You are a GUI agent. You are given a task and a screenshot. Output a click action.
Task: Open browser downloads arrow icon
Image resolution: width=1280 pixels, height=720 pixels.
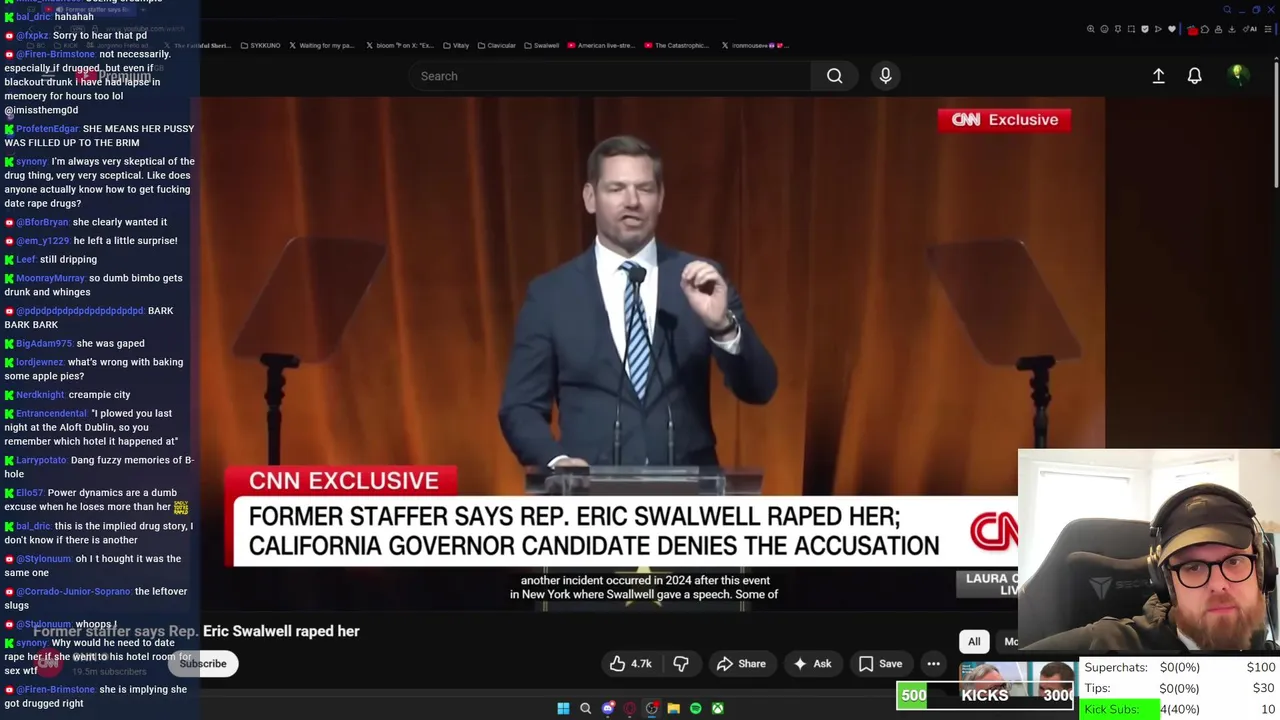1231,29
